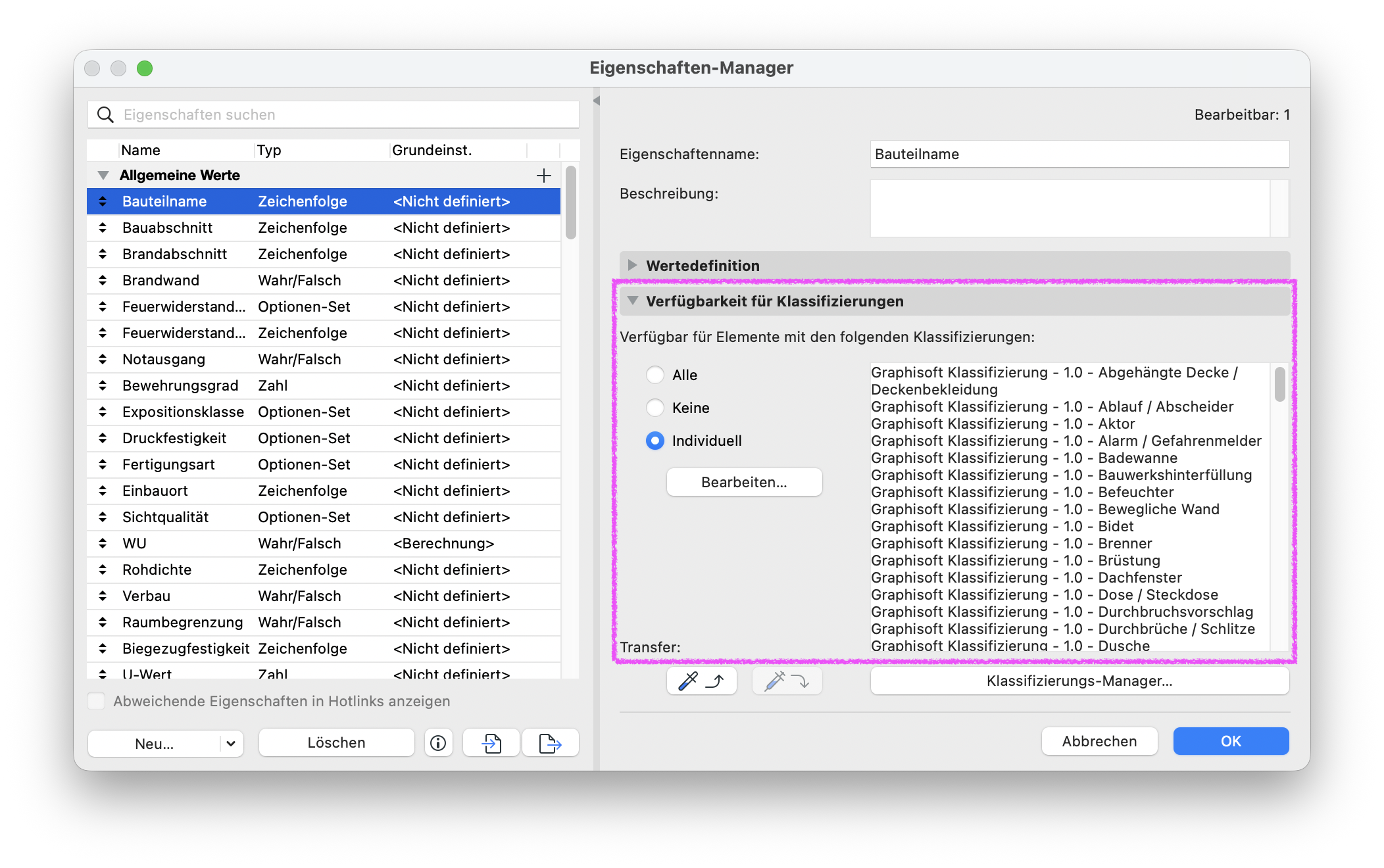Image resolution: width=1384 pixels, height=868 pixels.
Task: Select the Bewehrungsgrad property row
Action: [x=324, y=385]
